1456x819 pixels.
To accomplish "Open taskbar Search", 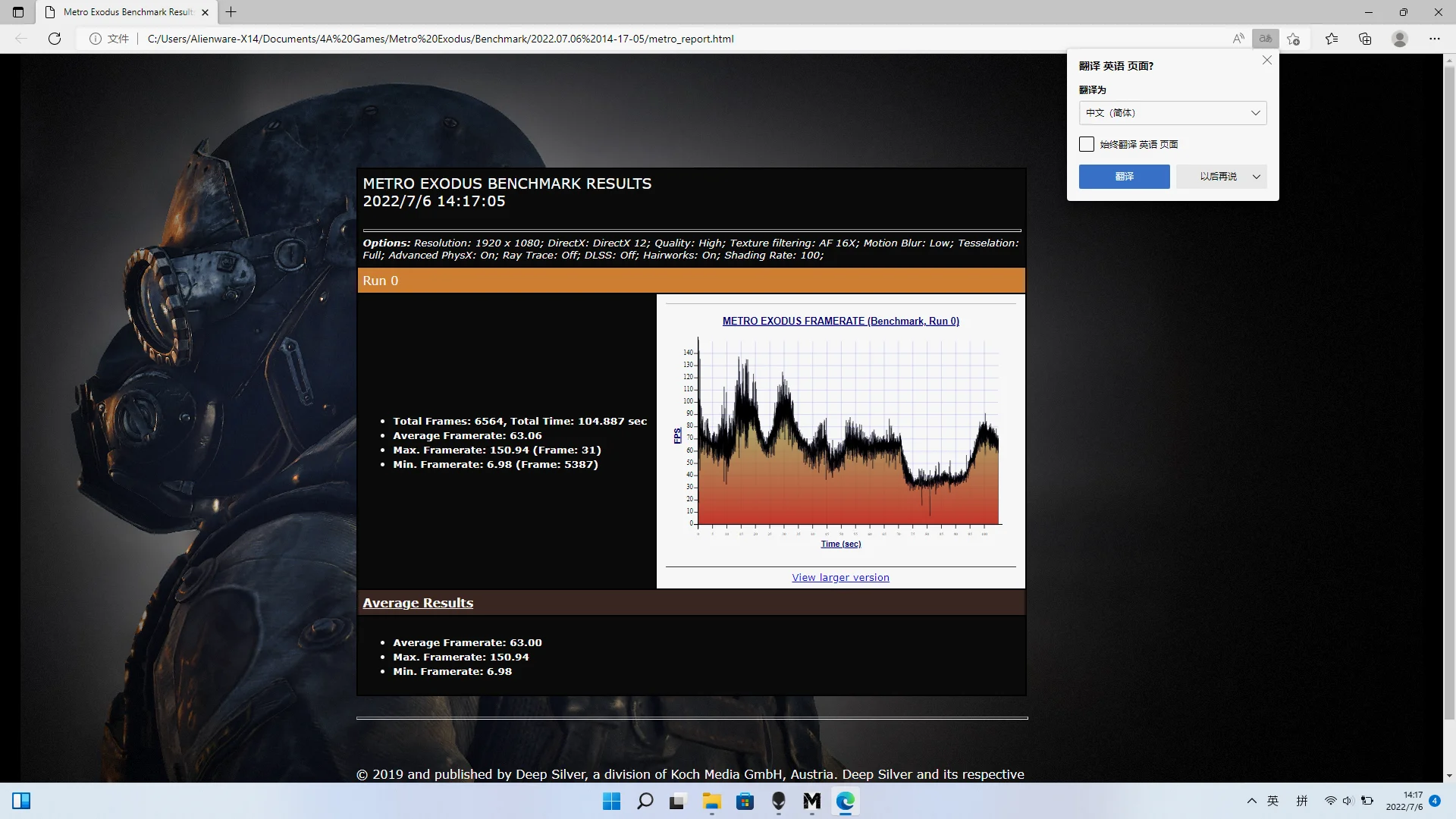I will (645, 801).
